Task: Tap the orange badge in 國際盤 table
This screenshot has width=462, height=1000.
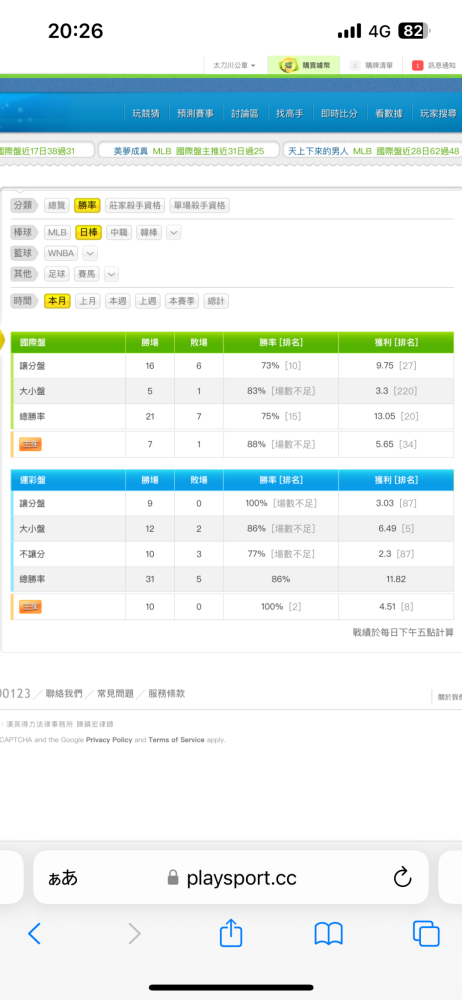Action: tap(30, 445)
